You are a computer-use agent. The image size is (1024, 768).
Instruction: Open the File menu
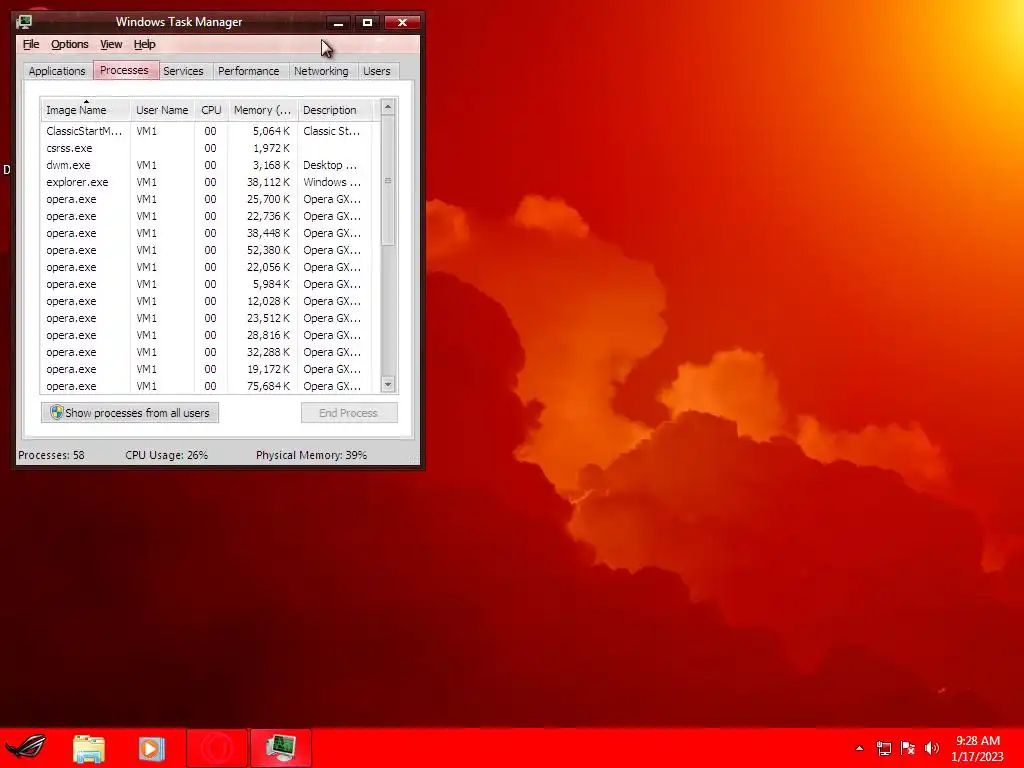[x=31, y=44]
